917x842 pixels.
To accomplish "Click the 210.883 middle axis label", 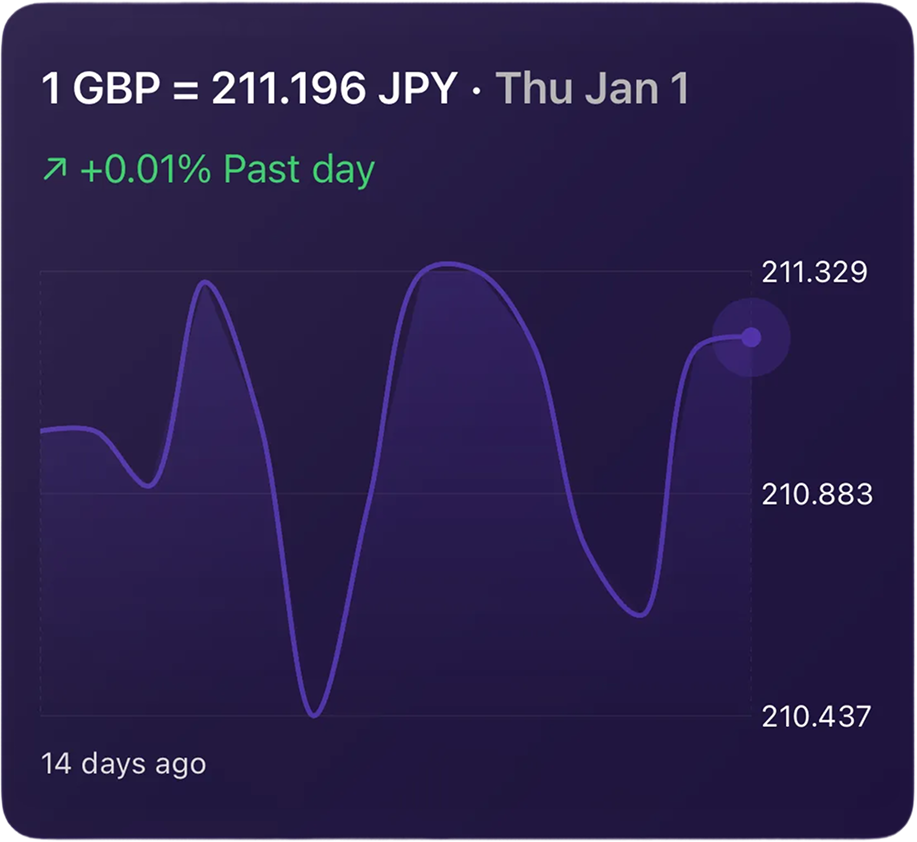I will click(816, 494).
